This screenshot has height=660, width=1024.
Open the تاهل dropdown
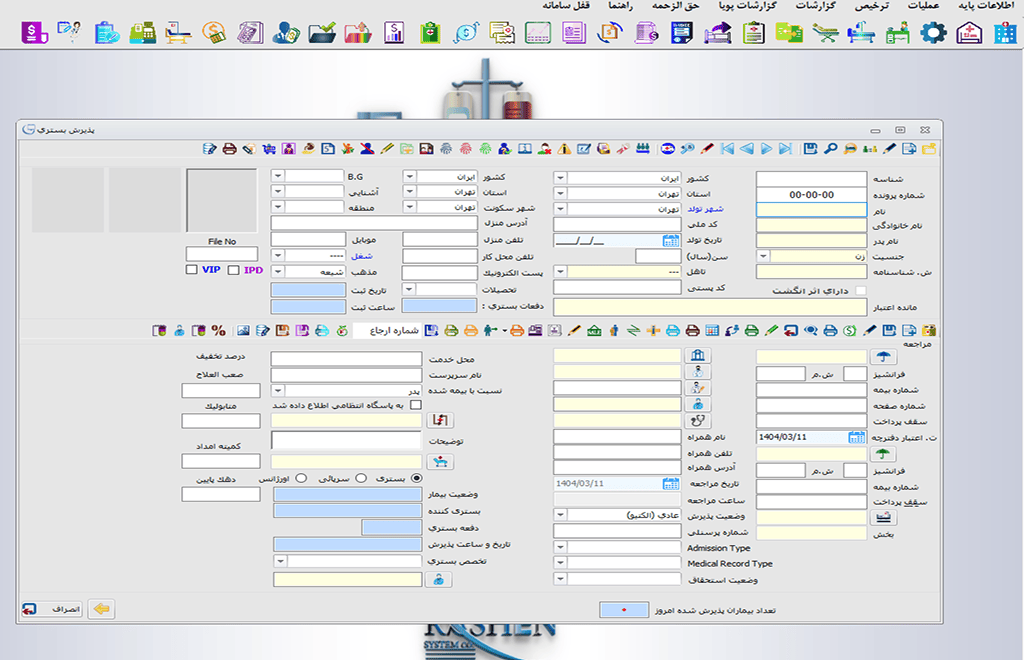[x=560, y=271]
